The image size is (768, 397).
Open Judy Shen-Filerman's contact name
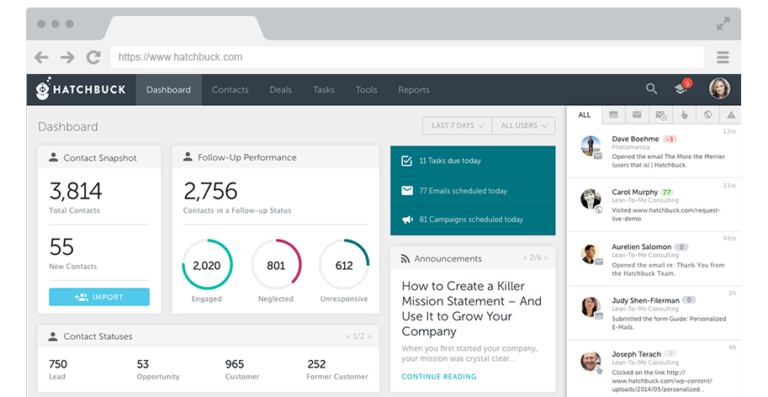[646, 300]
